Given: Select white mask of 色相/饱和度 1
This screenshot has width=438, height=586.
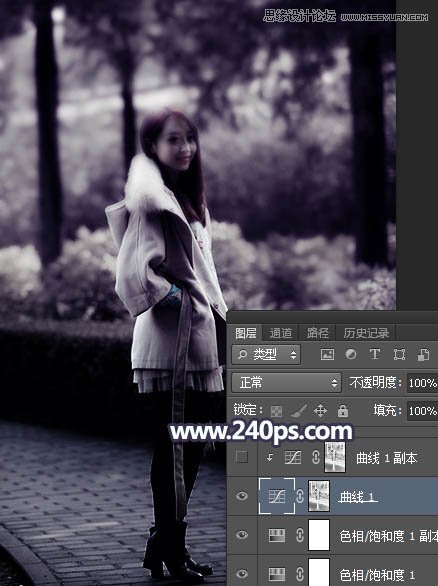Looking at the screenshot, I should (319, 572).
